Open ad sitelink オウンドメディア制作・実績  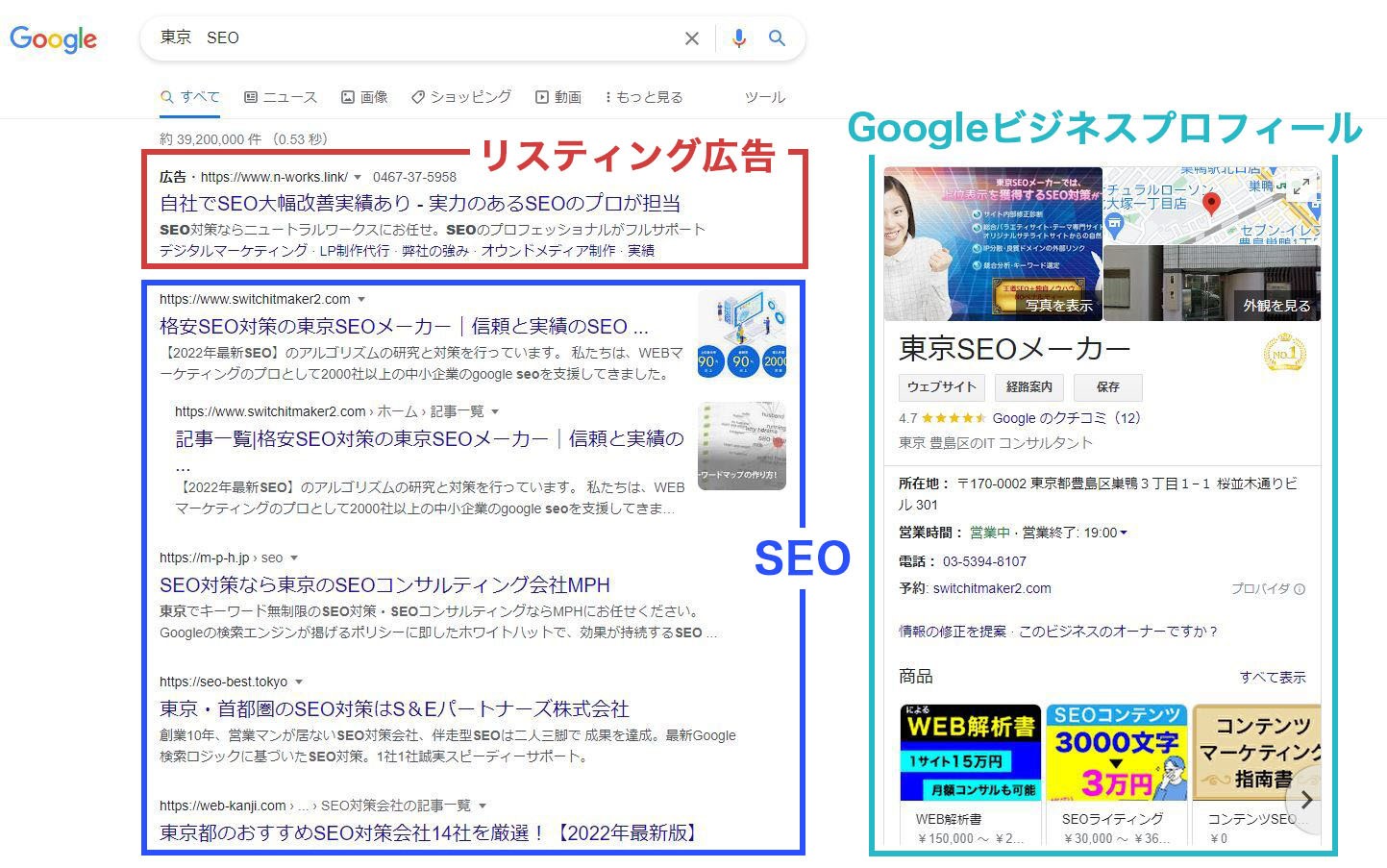(568, 251)
